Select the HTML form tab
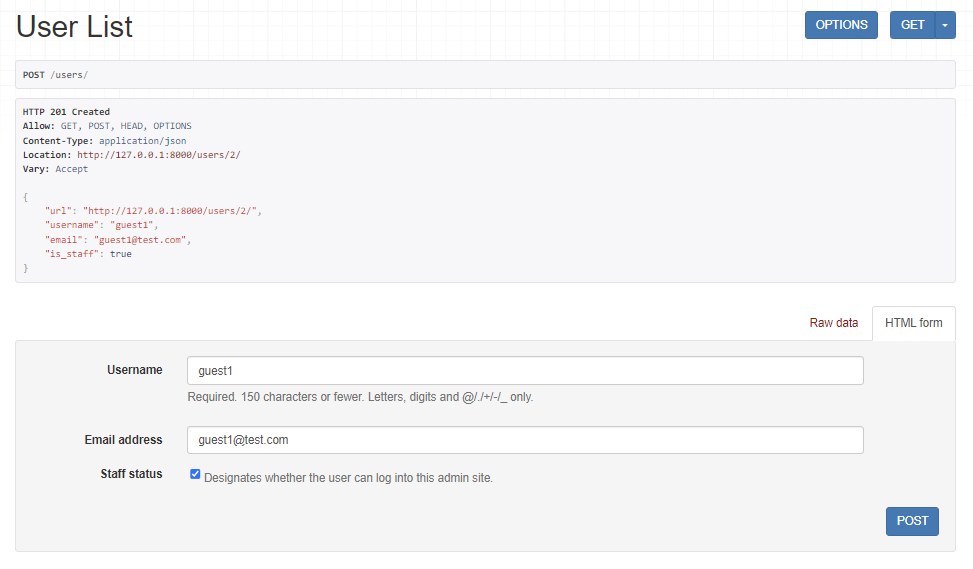 (913, 323)
